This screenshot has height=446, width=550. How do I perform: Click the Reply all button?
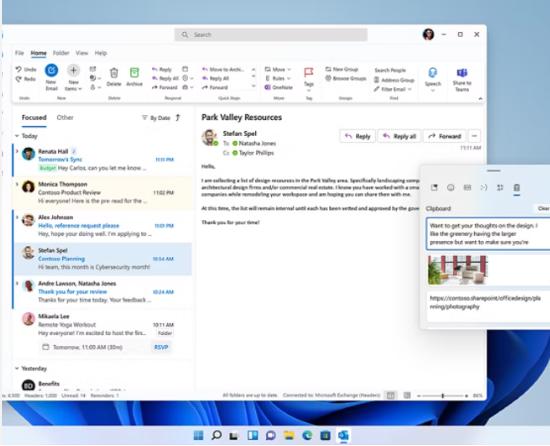(400, 136)
